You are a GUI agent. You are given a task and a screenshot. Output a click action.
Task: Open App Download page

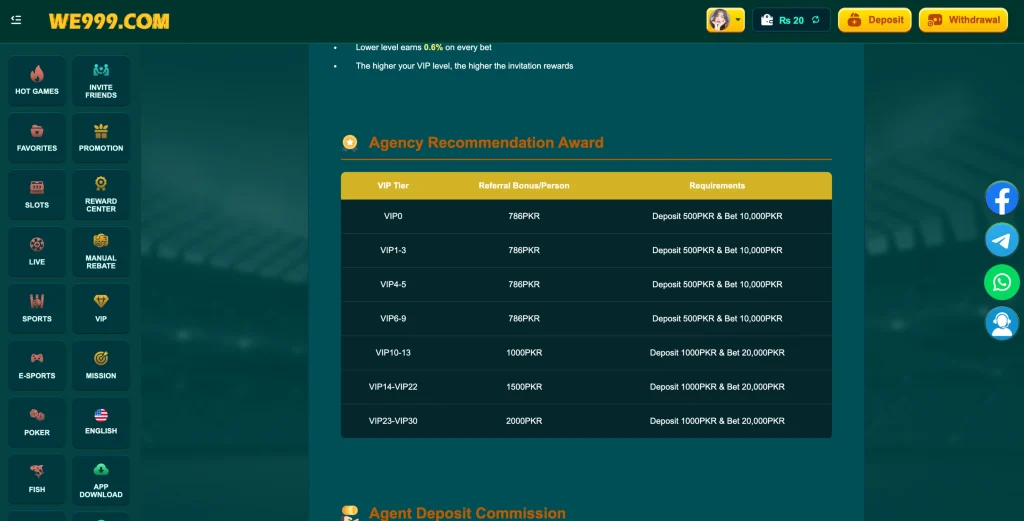[101, 479]
